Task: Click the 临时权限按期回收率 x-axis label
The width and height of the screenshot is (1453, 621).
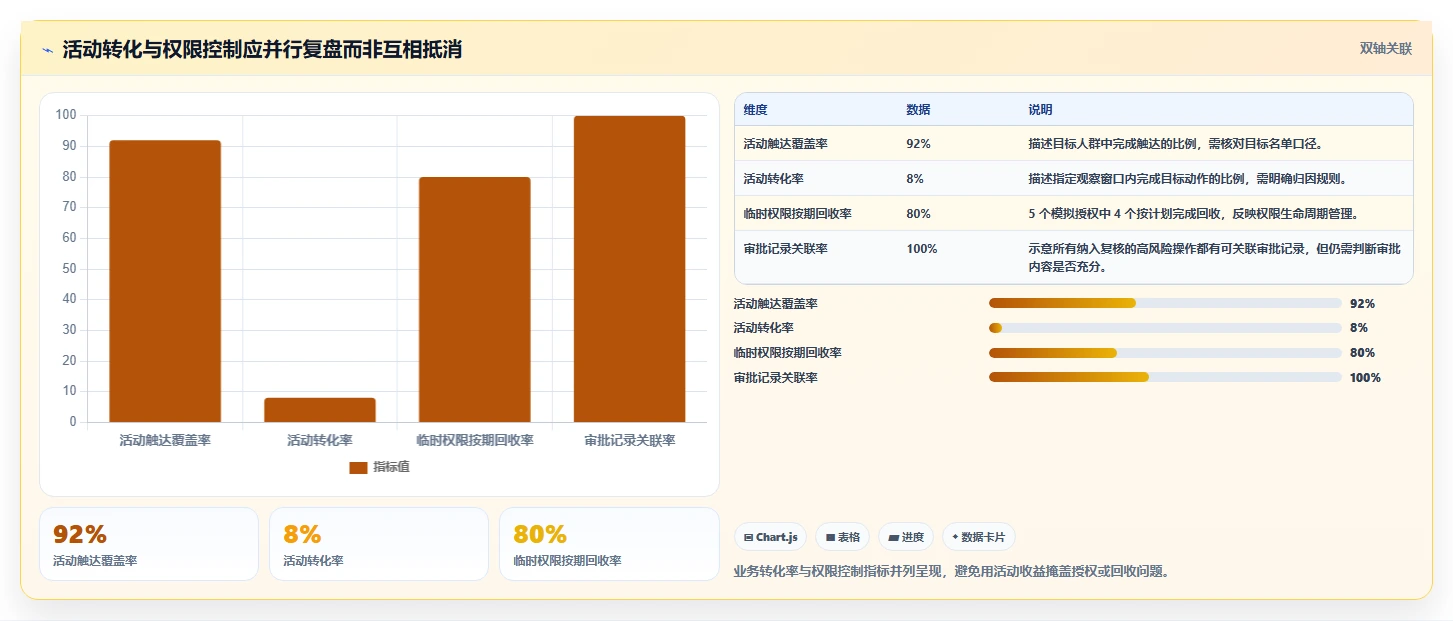Action: pyautogui.click(x=475, y=440)
